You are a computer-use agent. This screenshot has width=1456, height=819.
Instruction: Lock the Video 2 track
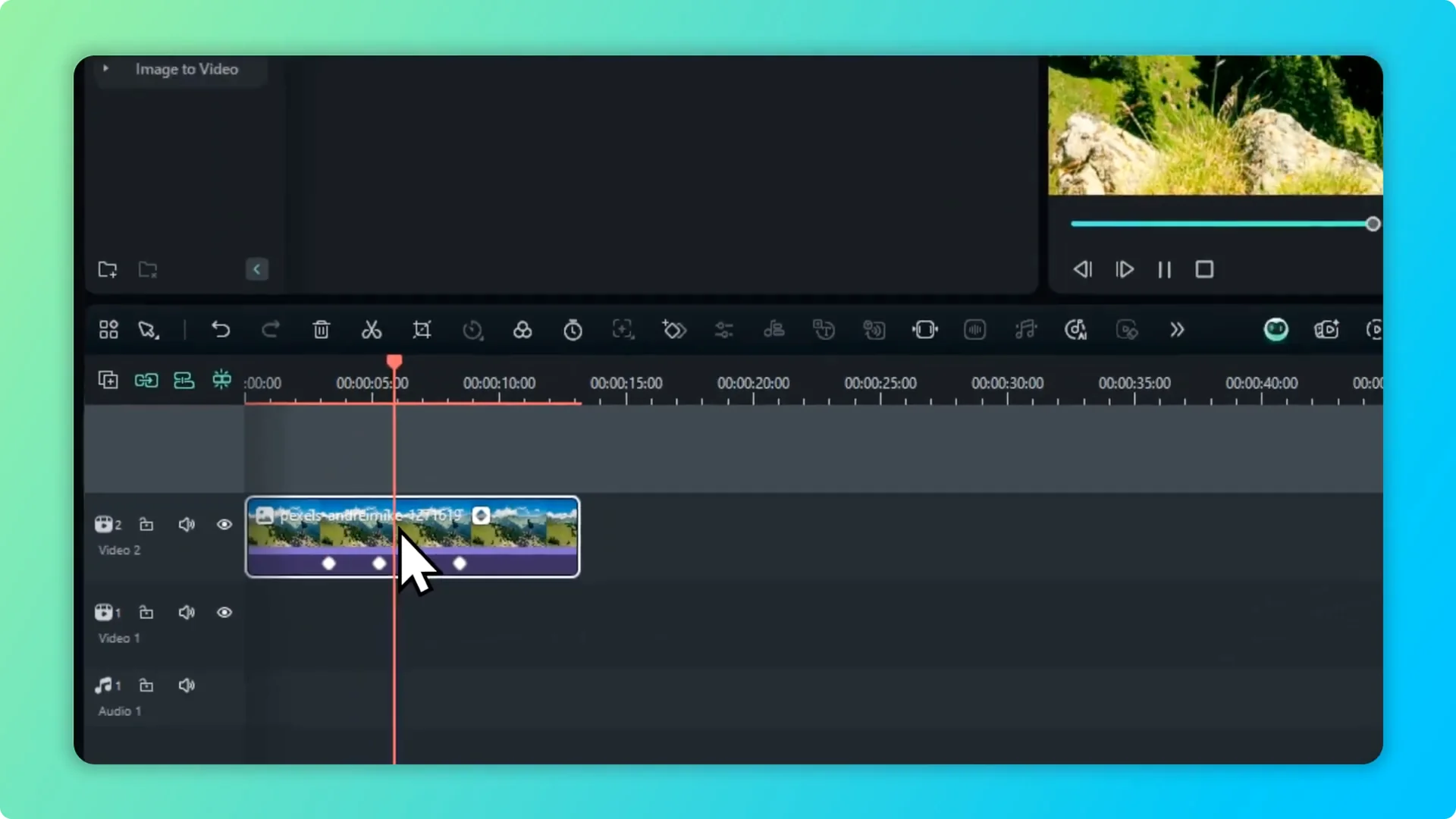pos(146,524)
